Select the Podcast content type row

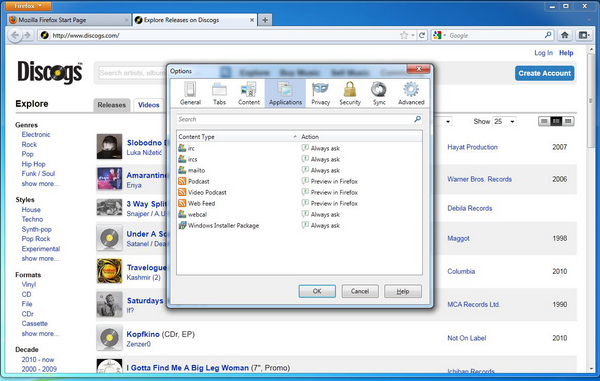coord(299,181)
